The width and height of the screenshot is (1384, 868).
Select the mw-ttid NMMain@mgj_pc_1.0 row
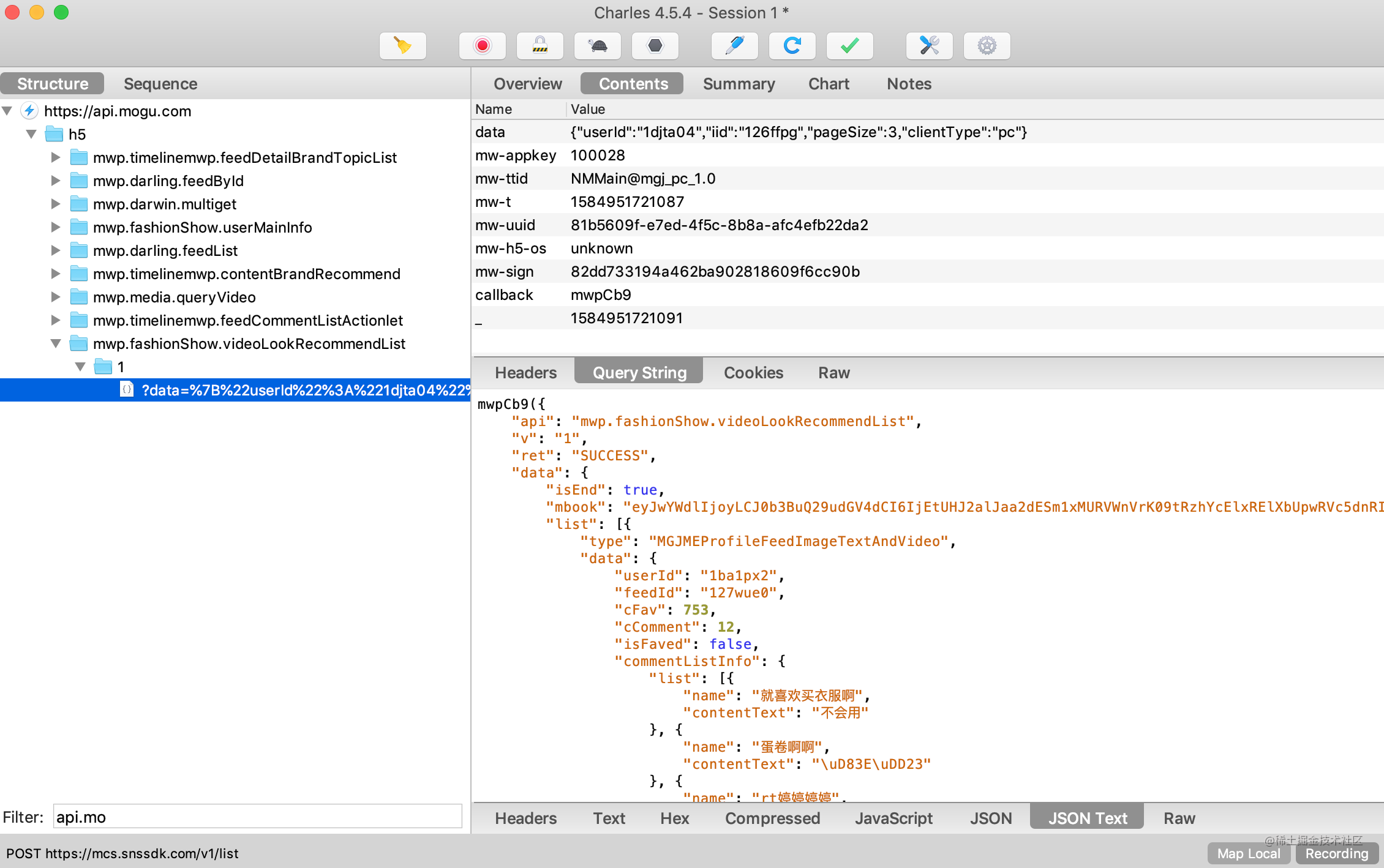tap(927, 178)
